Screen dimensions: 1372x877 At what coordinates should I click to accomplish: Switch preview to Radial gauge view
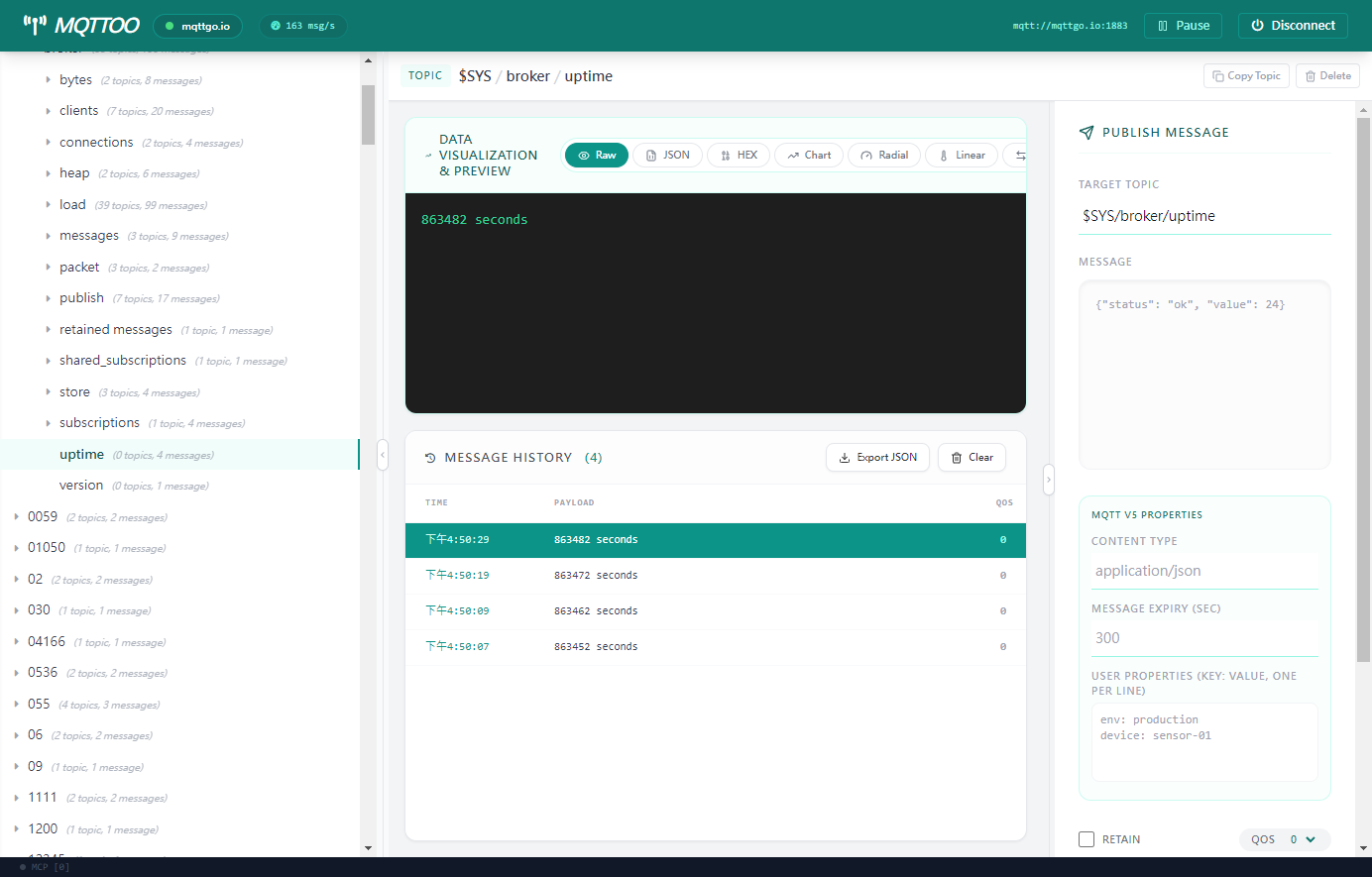pyautogui.click(x=884, y=156)
